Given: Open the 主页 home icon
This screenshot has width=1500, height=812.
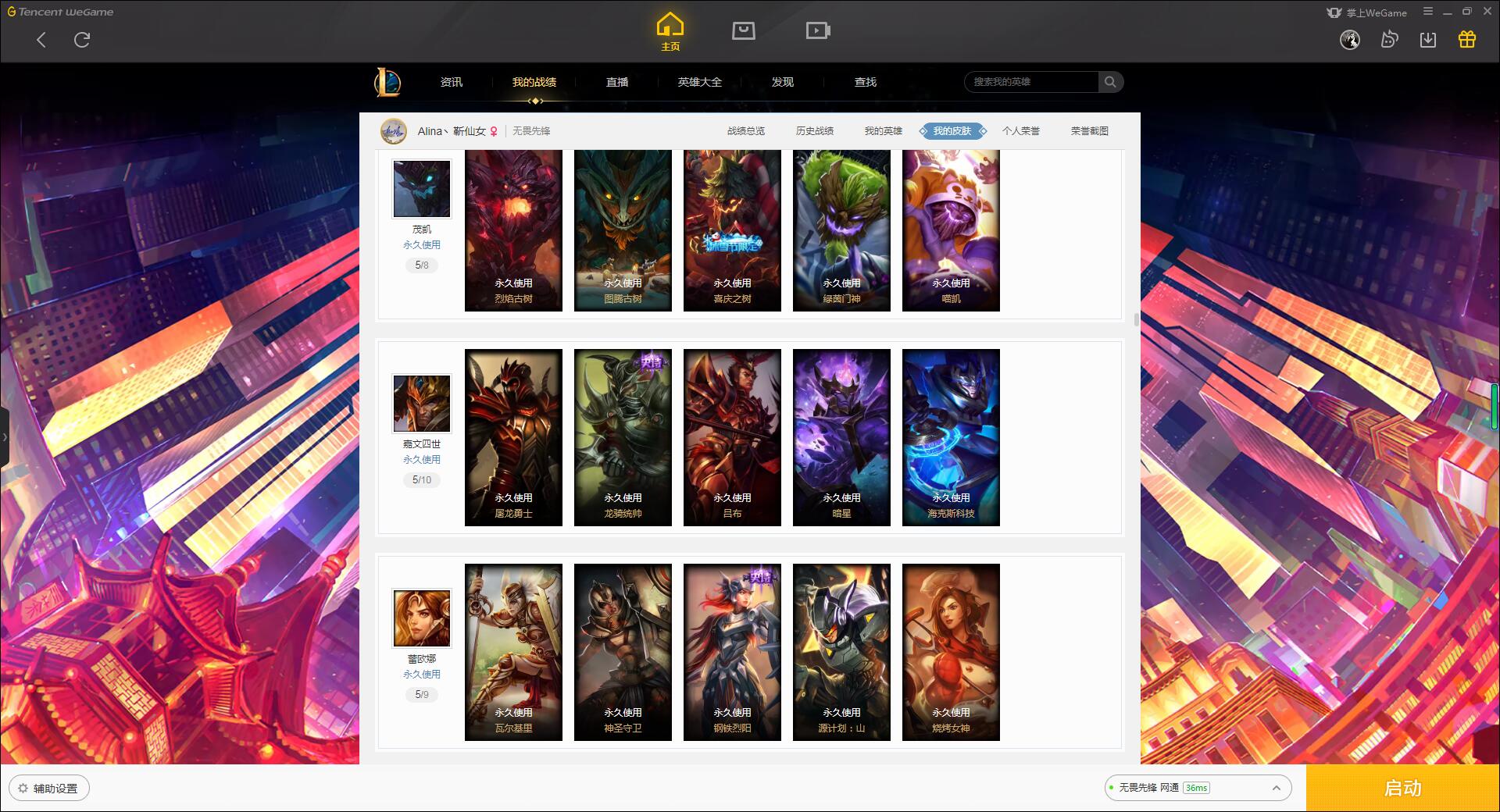Looking at the screenshot, I should 670,32.
